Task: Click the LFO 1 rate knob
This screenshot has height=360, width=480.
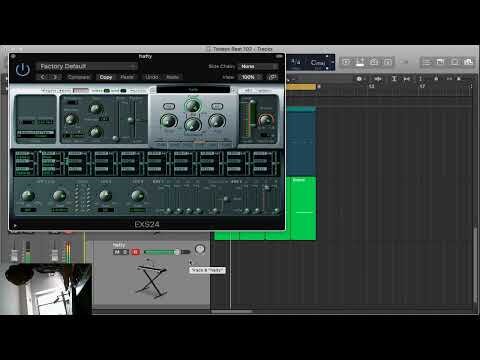Action: coord(59,196)
